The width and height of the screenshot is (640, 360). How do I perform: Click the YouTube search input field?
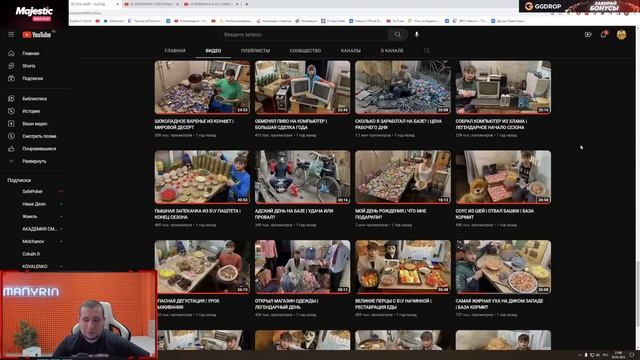pos(304,35)
